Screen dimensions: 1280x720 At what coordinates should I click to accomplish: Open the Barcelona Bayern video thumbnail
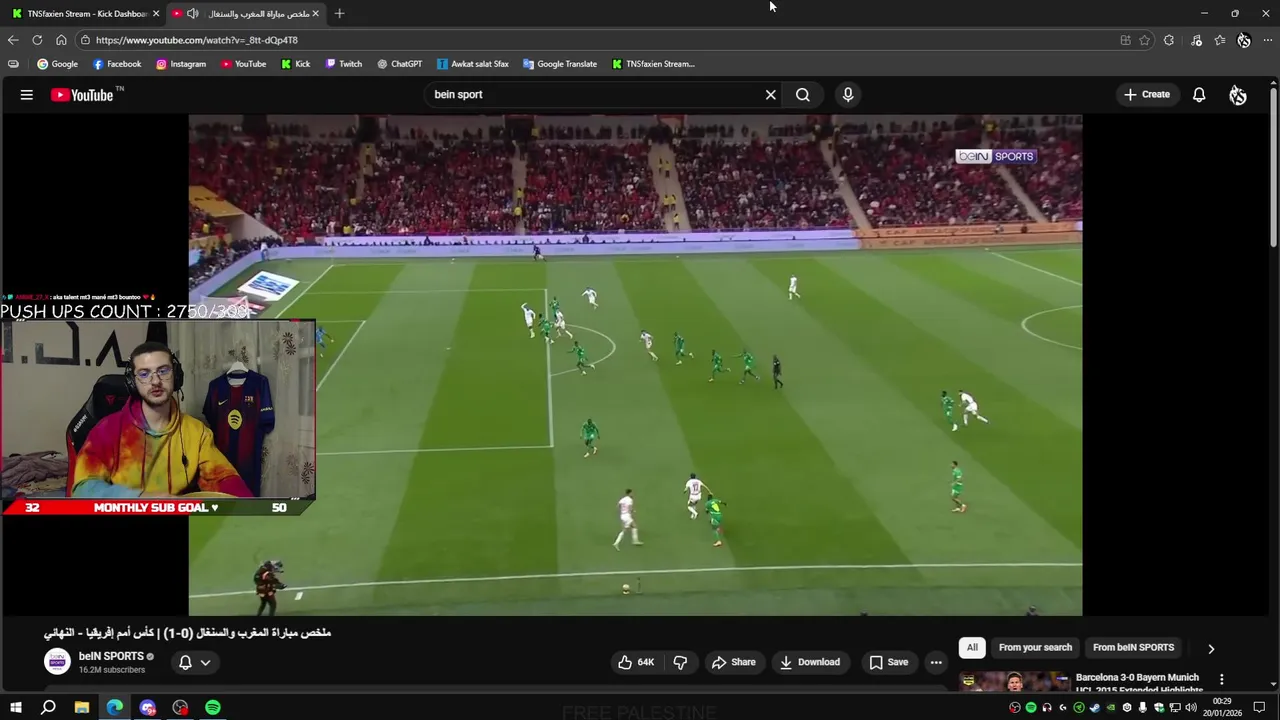pos(1014,682)
